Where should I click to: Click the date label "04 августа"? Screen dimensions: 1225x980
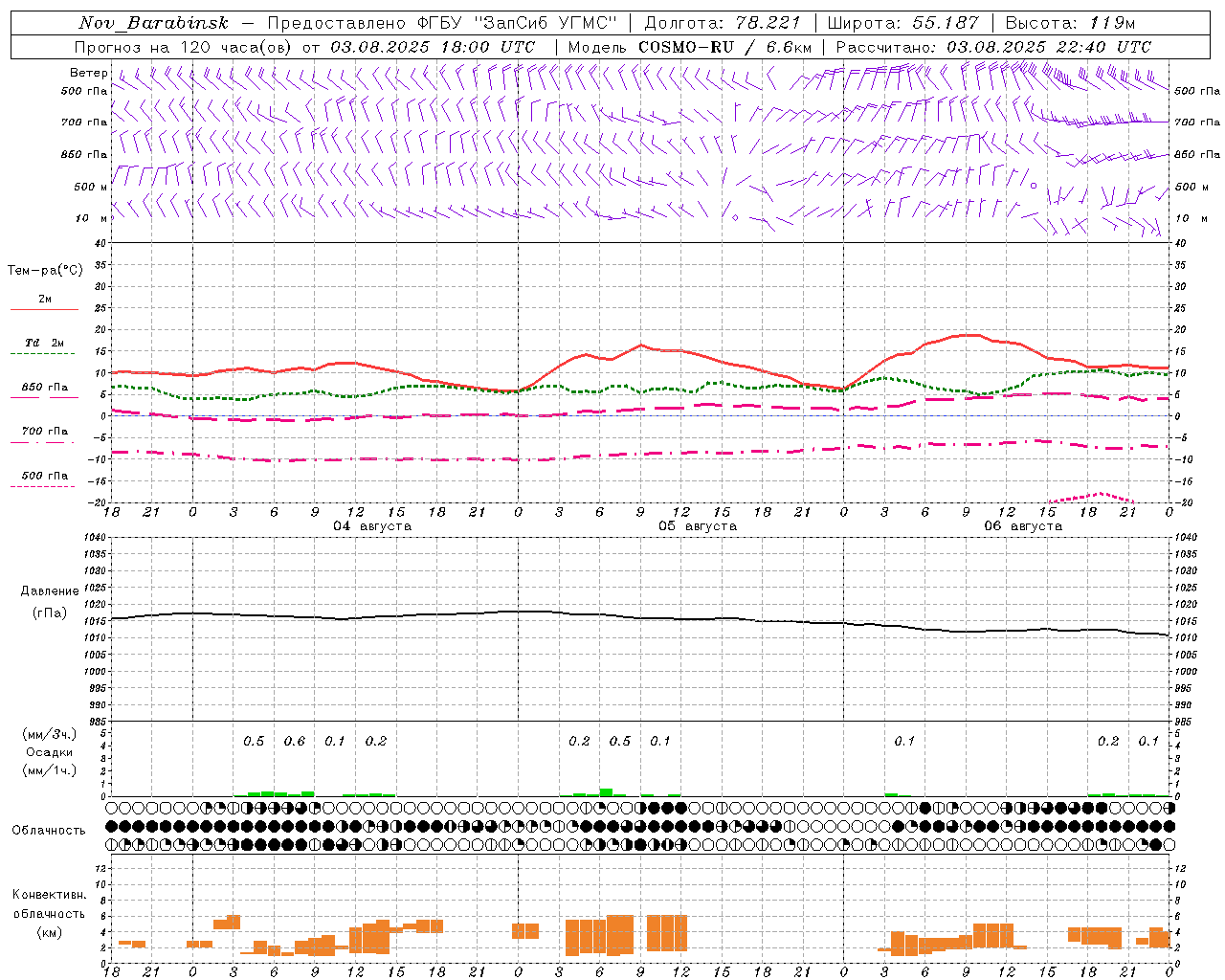click(372, 526)
